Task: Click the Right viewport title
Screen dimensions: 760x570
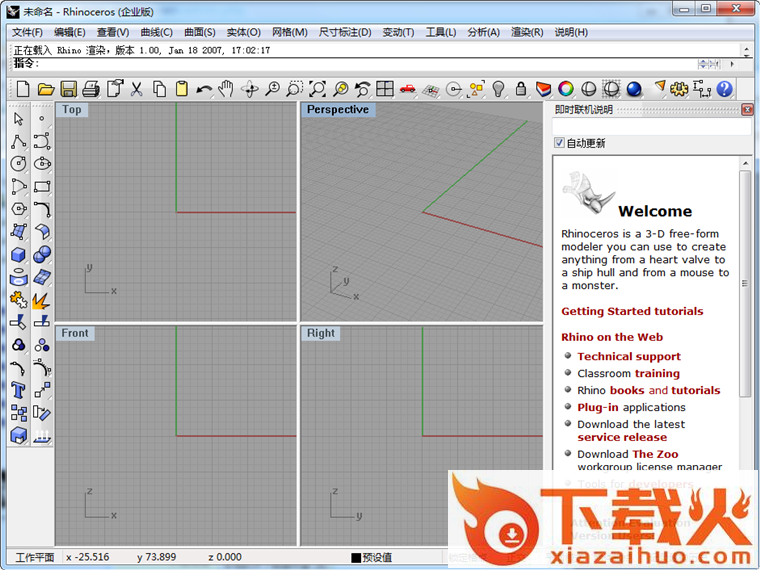Action: click(321, 333)
